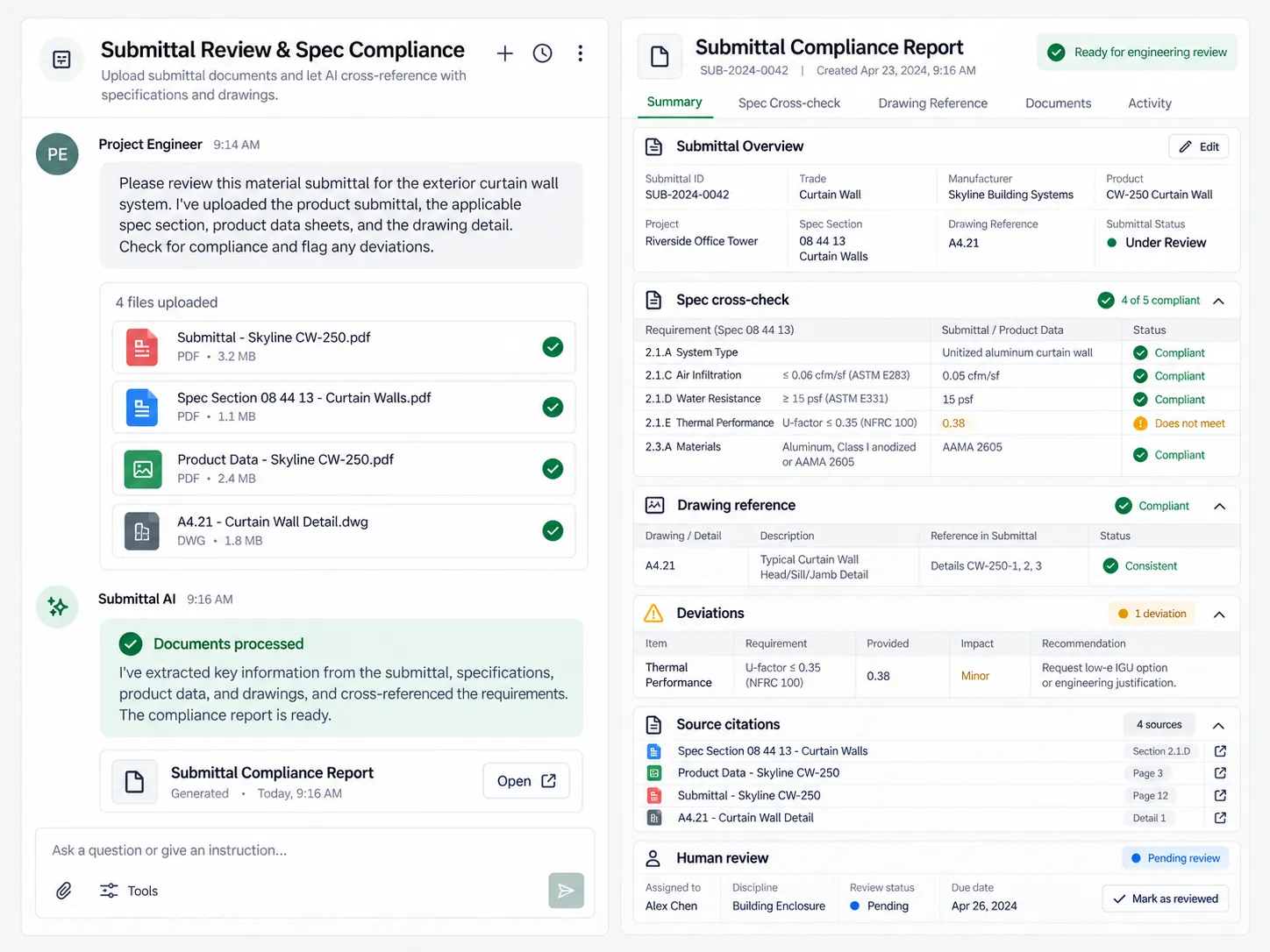Switch to the Drawing Reference tab
Image resolution: width=1270 pixels, height=952 pixels.
pos(933,103)
